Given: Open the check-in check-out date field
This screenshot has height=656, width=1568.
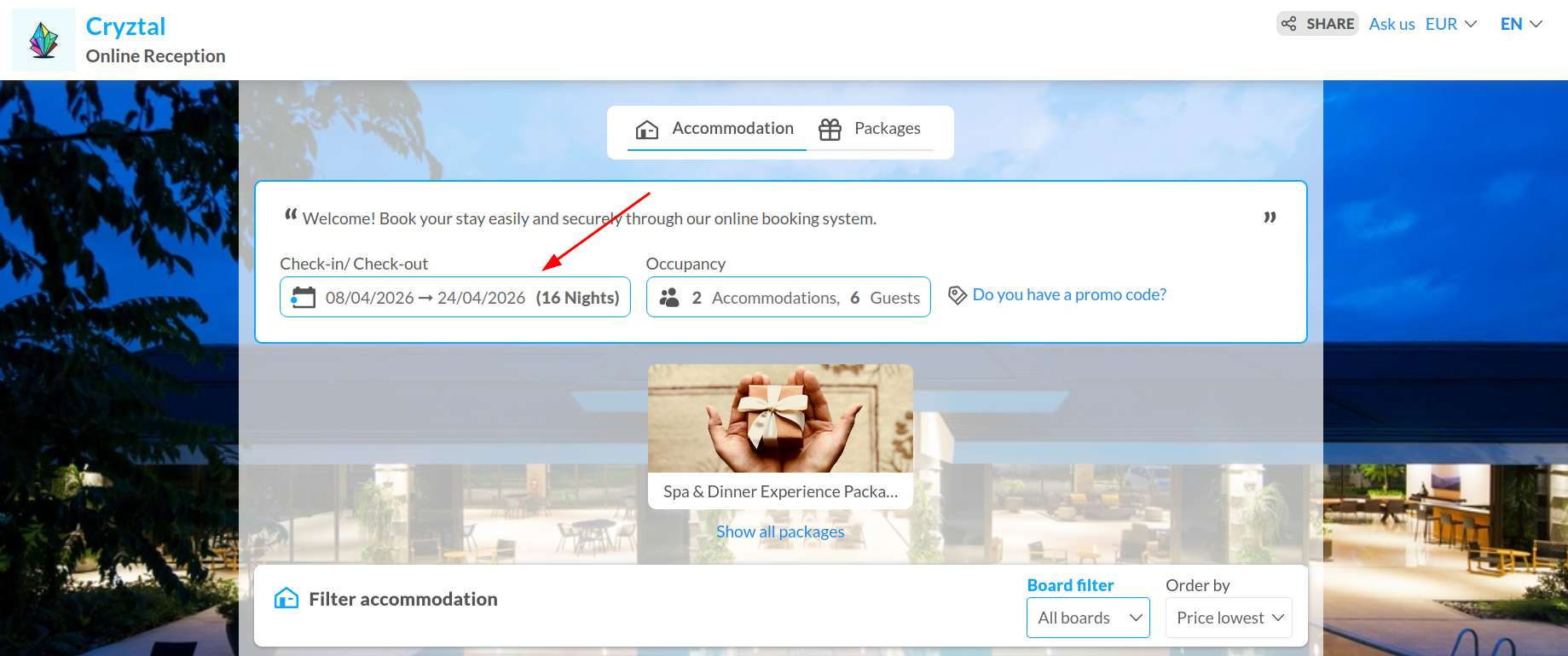Looking at the screenshot, I should pyautogui.click(x=455, y=297).
